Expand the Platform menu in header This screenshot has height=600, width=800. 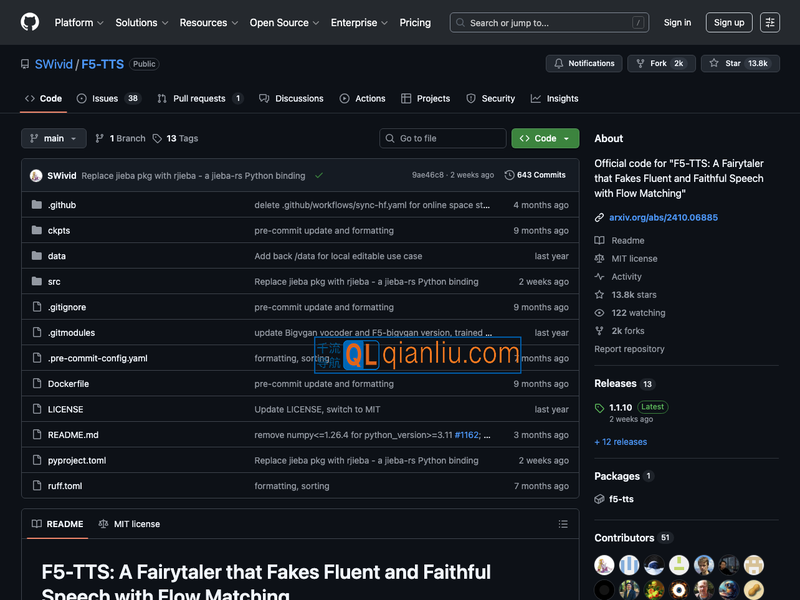coord(79,22)
